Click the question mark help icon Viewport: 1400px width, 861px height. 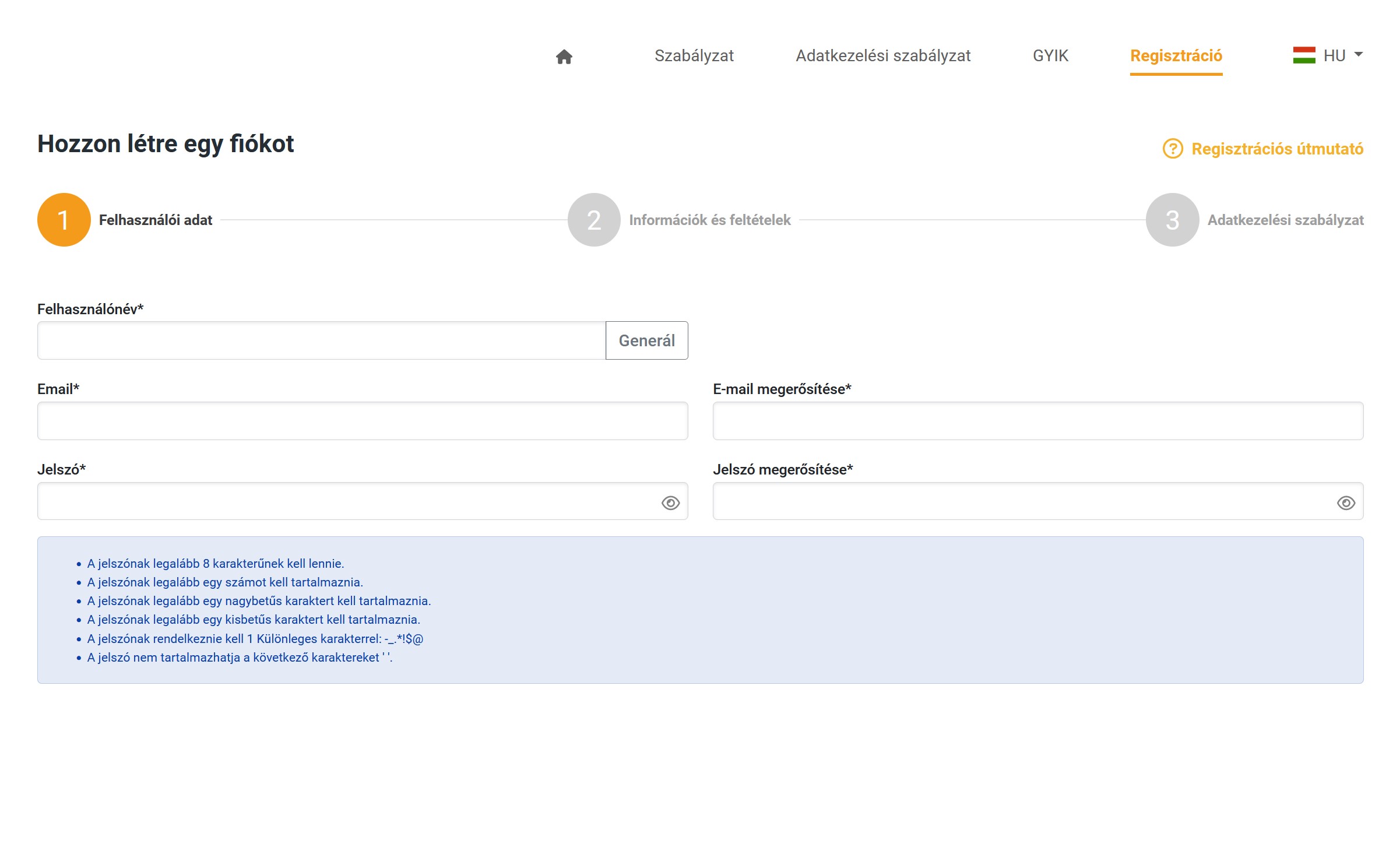[x=1173, y=149]
